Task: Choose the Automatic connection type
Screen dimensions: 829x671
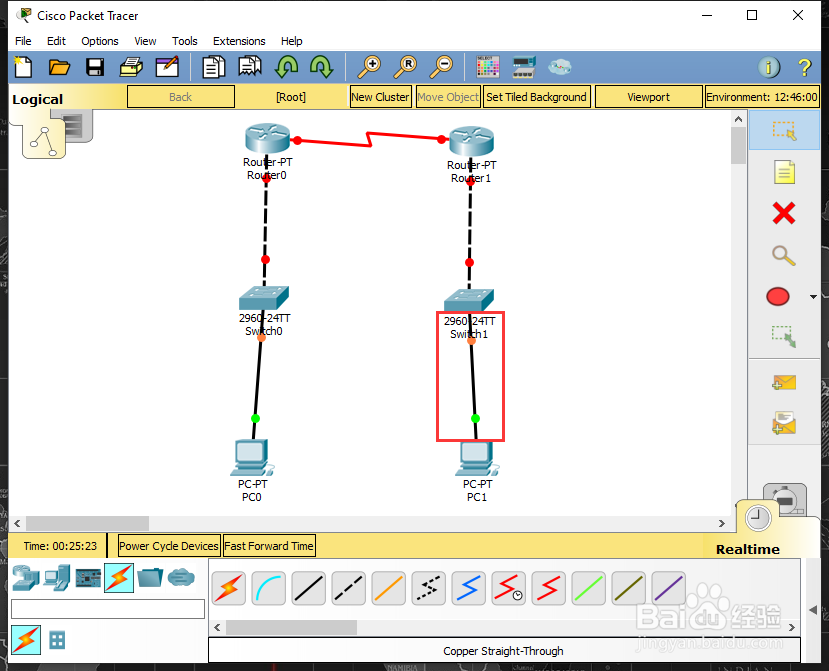Action: (x=228, y=588)
